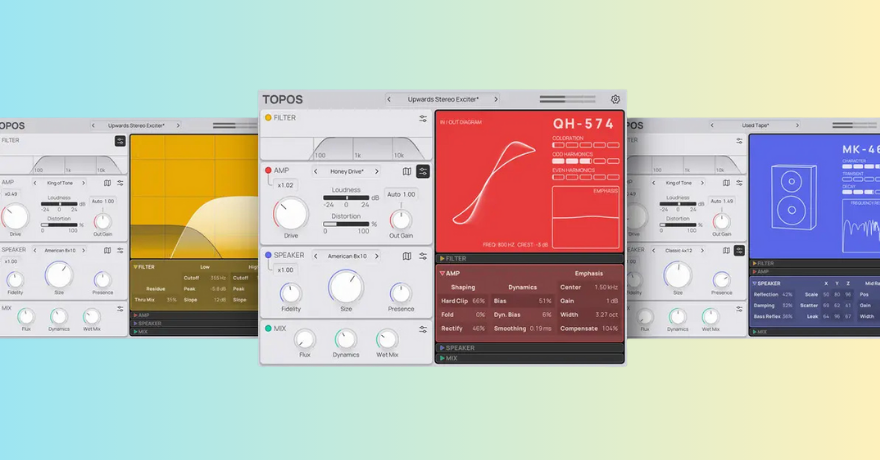Click x1.02 amp multiplier field in center window
Viewport: 880px width, 460px height.
click(x=285, y=185)
